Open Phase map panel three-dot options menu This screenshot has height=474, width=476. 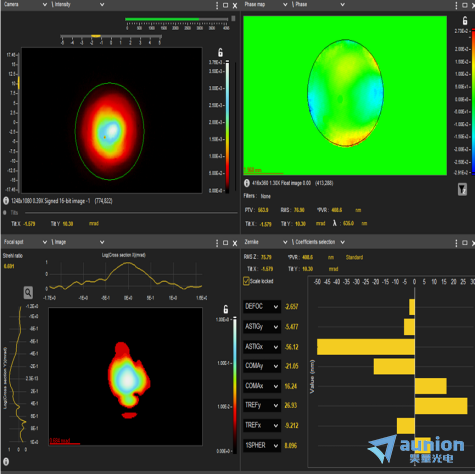(x=456, y=5)
